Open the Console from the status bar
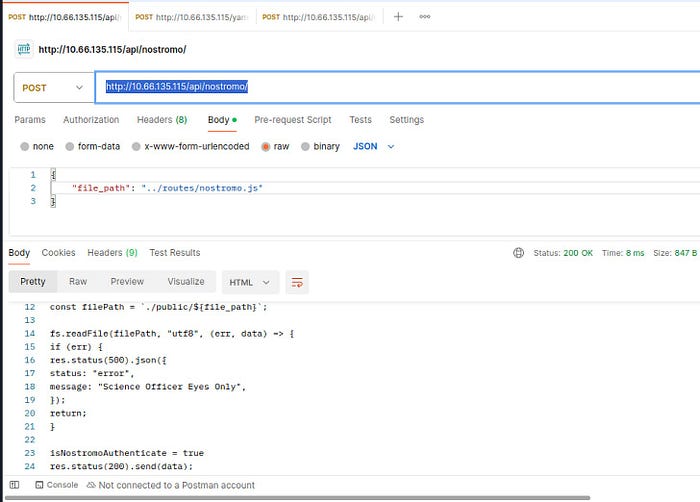 coord(57,485)
